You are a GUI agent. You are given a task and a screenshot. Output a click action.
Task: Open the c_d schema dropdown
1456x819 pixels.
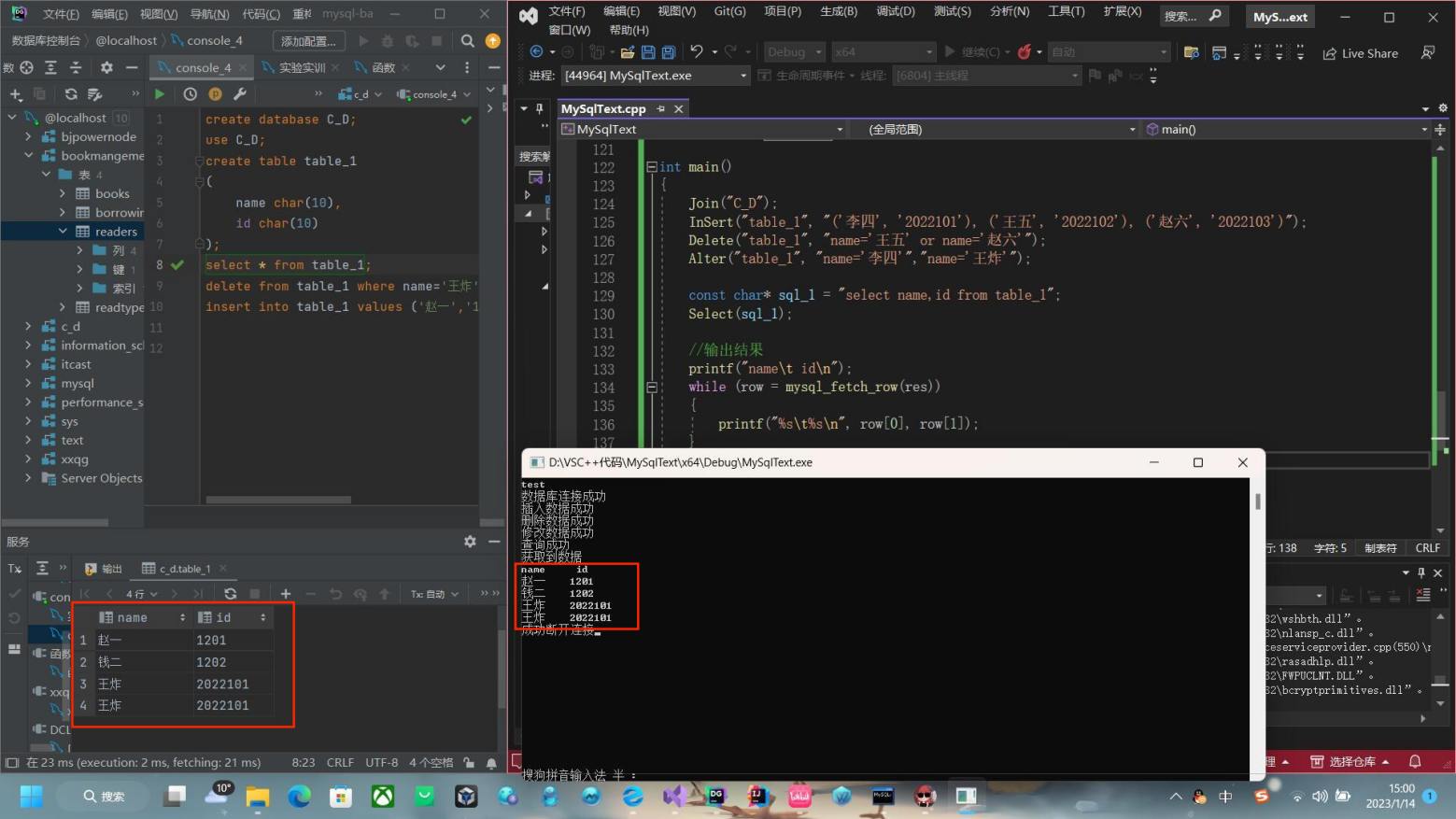360,94
